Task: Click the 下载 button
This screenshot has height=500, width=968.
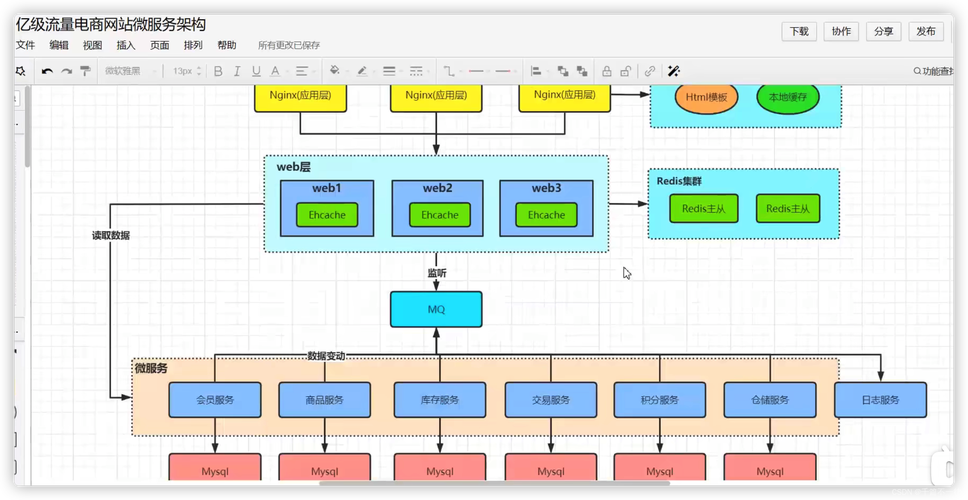Action: point(799,31)
